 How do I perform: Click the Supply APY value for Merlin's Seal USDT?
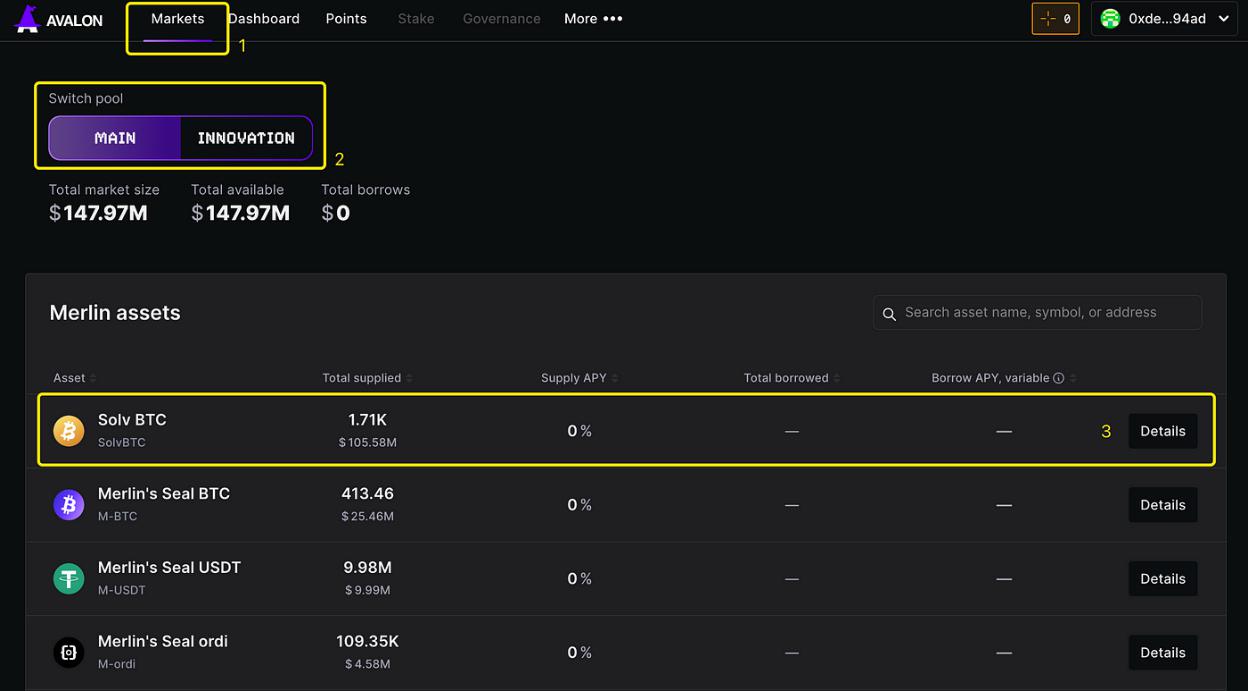(x=580, y=579)
